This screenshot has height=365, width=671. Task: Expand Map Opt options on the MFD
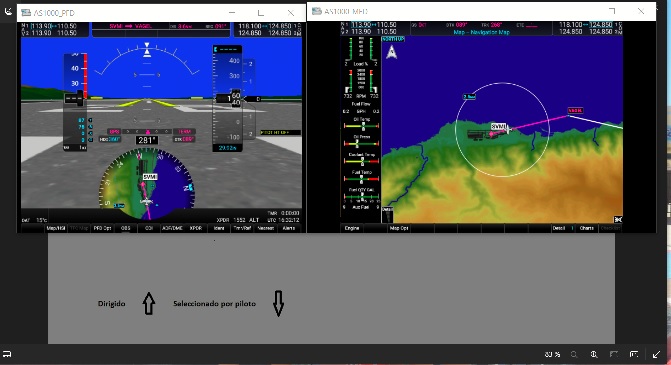point(399,228)
